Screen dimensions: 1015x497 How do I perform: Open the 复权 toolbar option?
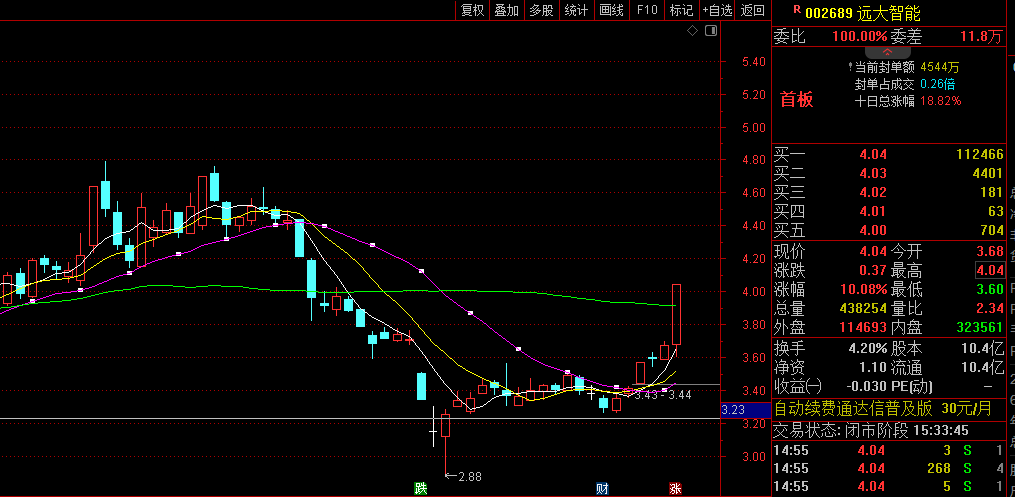tap(473, 10)
